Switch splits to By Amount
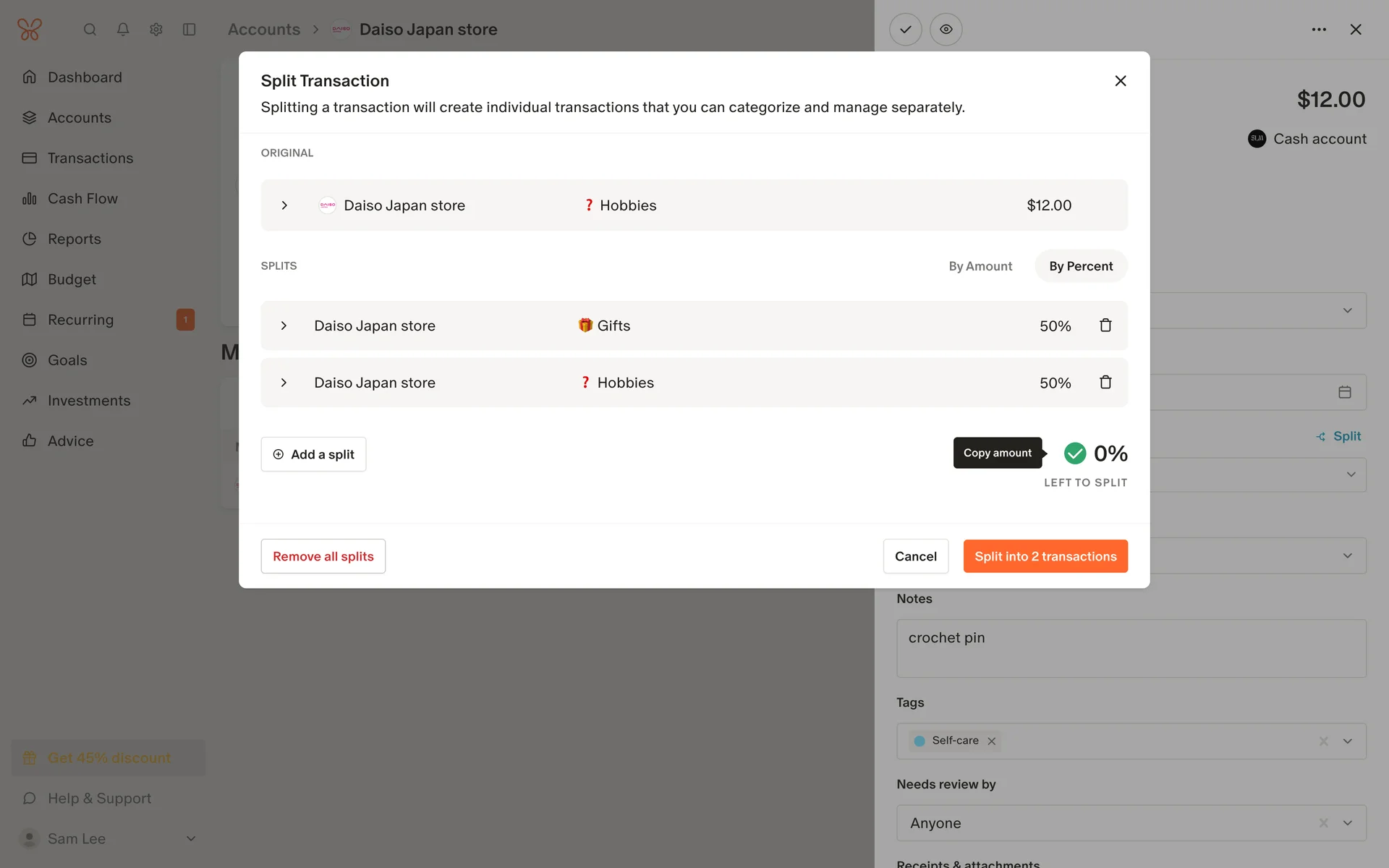 (x=980, y=266)
